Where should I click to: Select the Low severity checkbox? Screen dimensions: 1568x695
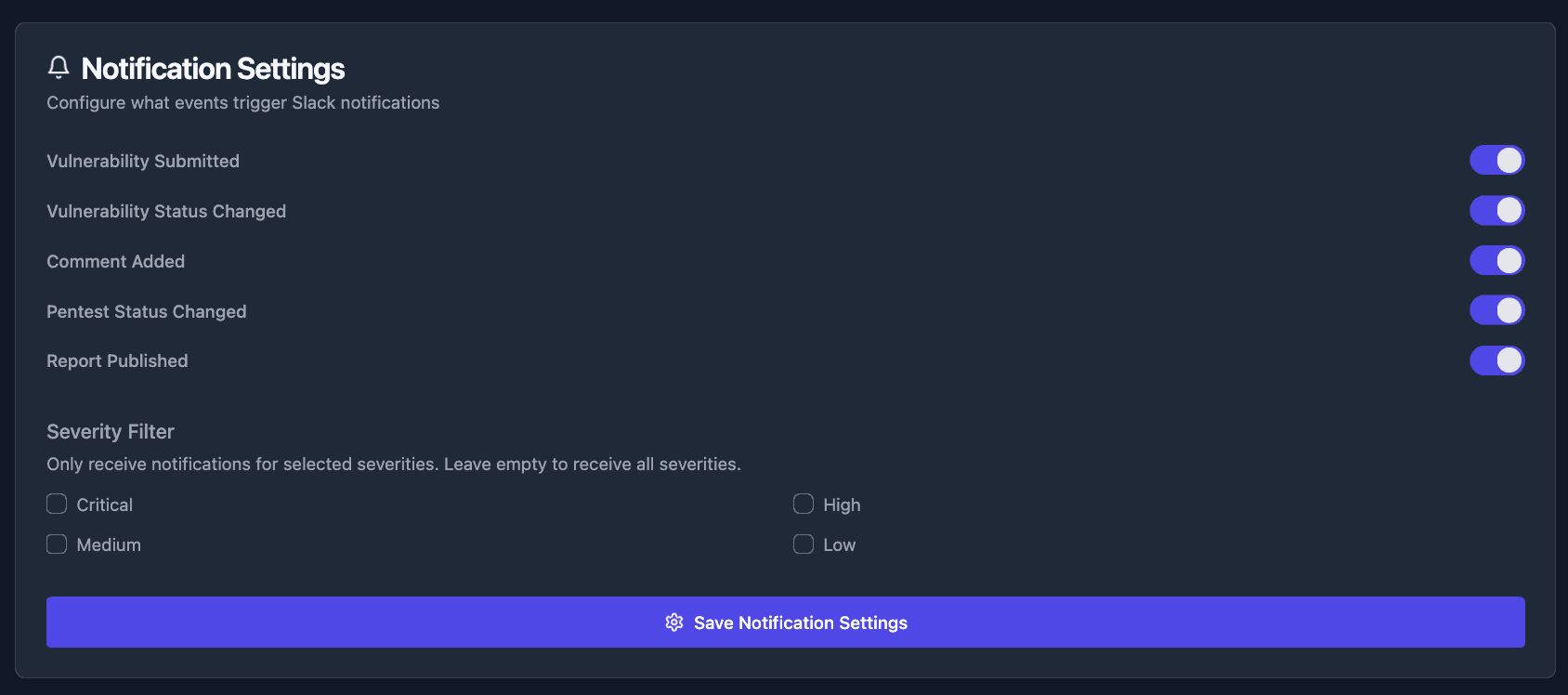(x=803, y=544)
